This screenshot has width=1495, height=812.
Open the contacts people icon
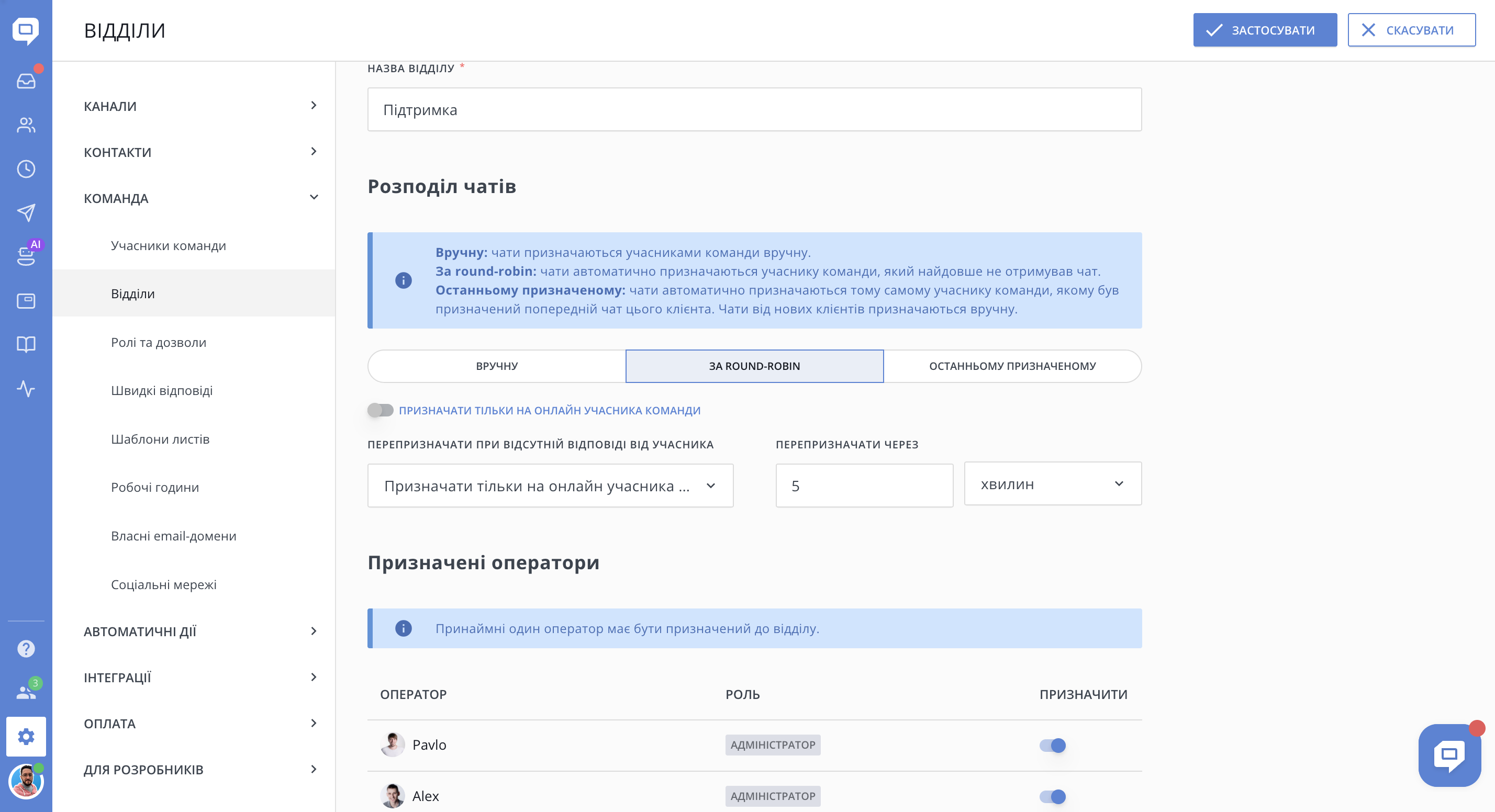pyautogui.click(x=26, y=125)
